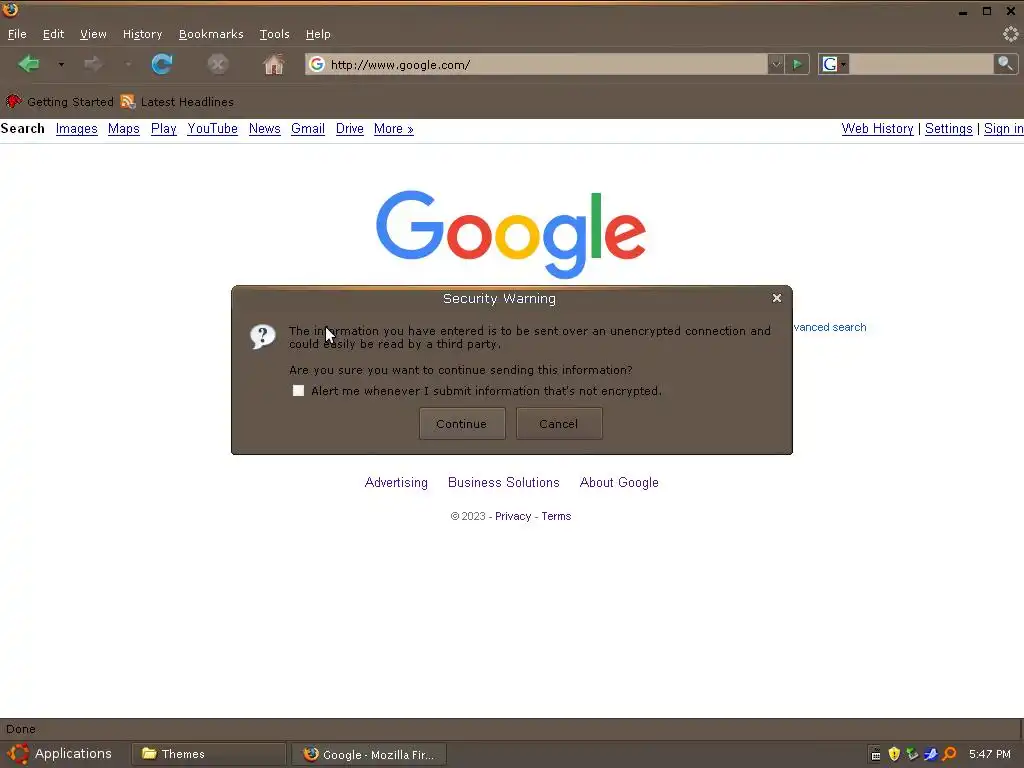Open the Web History link
Viewport: 1024px width, 768px height.
tap(877, 129)
